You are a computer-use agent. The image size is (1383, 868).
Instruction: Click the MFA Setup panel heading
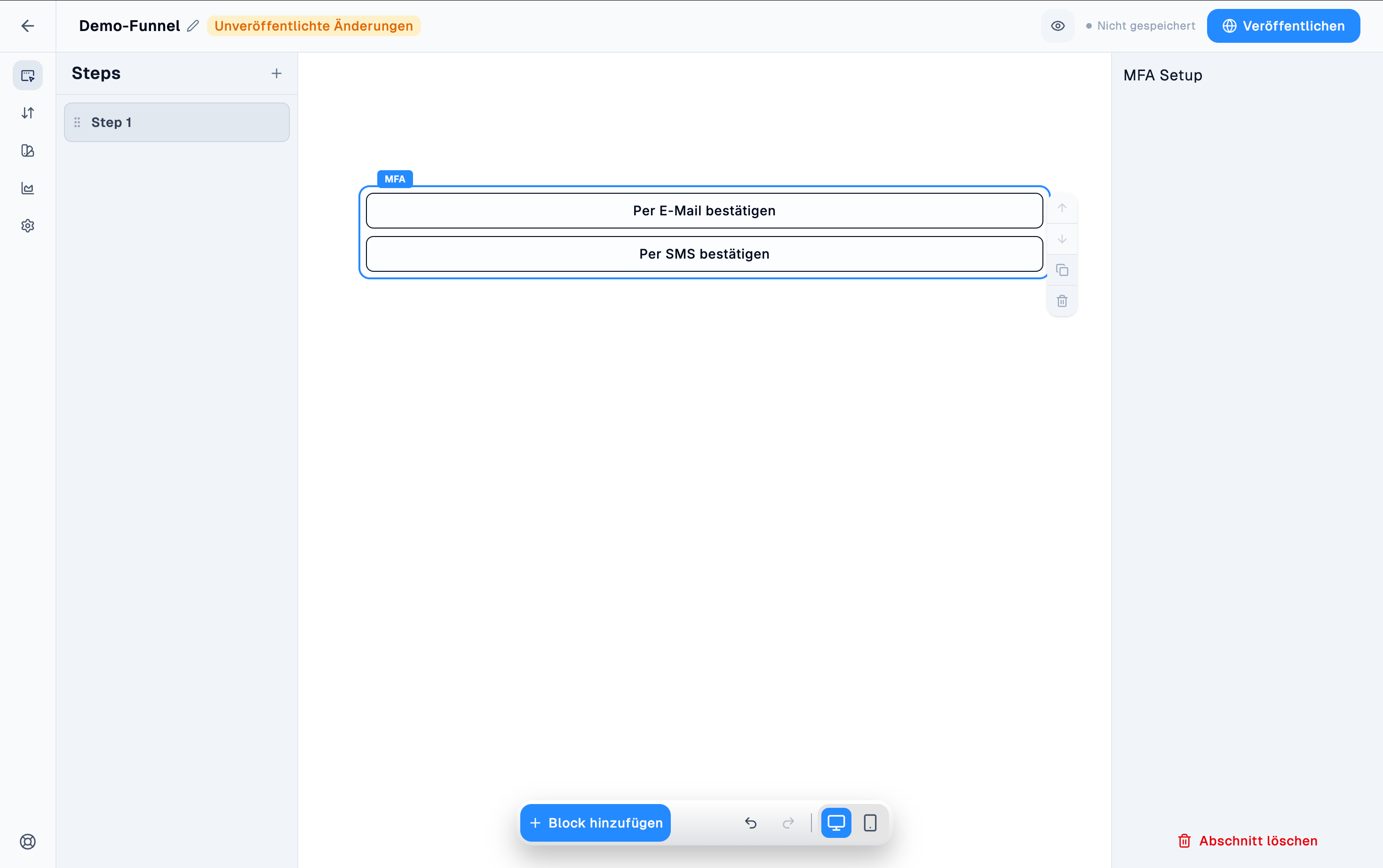pyautogui.click(x=1162, y=75)
